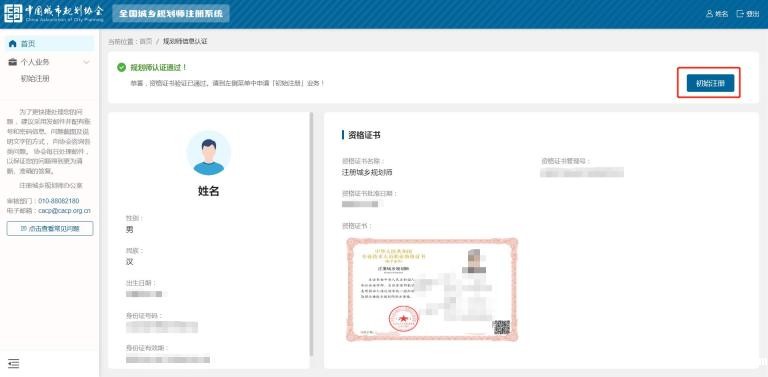The width and height of the screenshot is (768, 377).
Task: Click the logout icon next to 登出
Action: click(x=740, y=14)
